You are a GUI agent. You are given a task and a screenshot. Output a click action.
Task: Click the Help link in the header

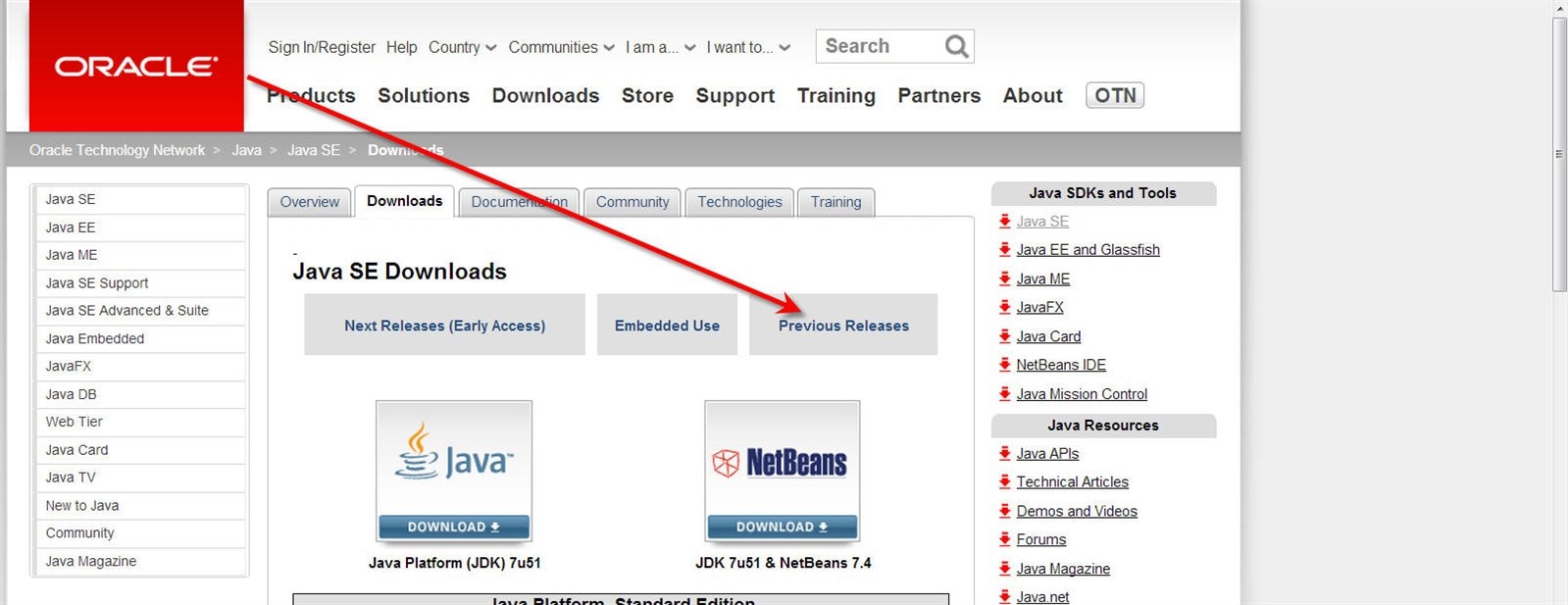coord(401,47)
